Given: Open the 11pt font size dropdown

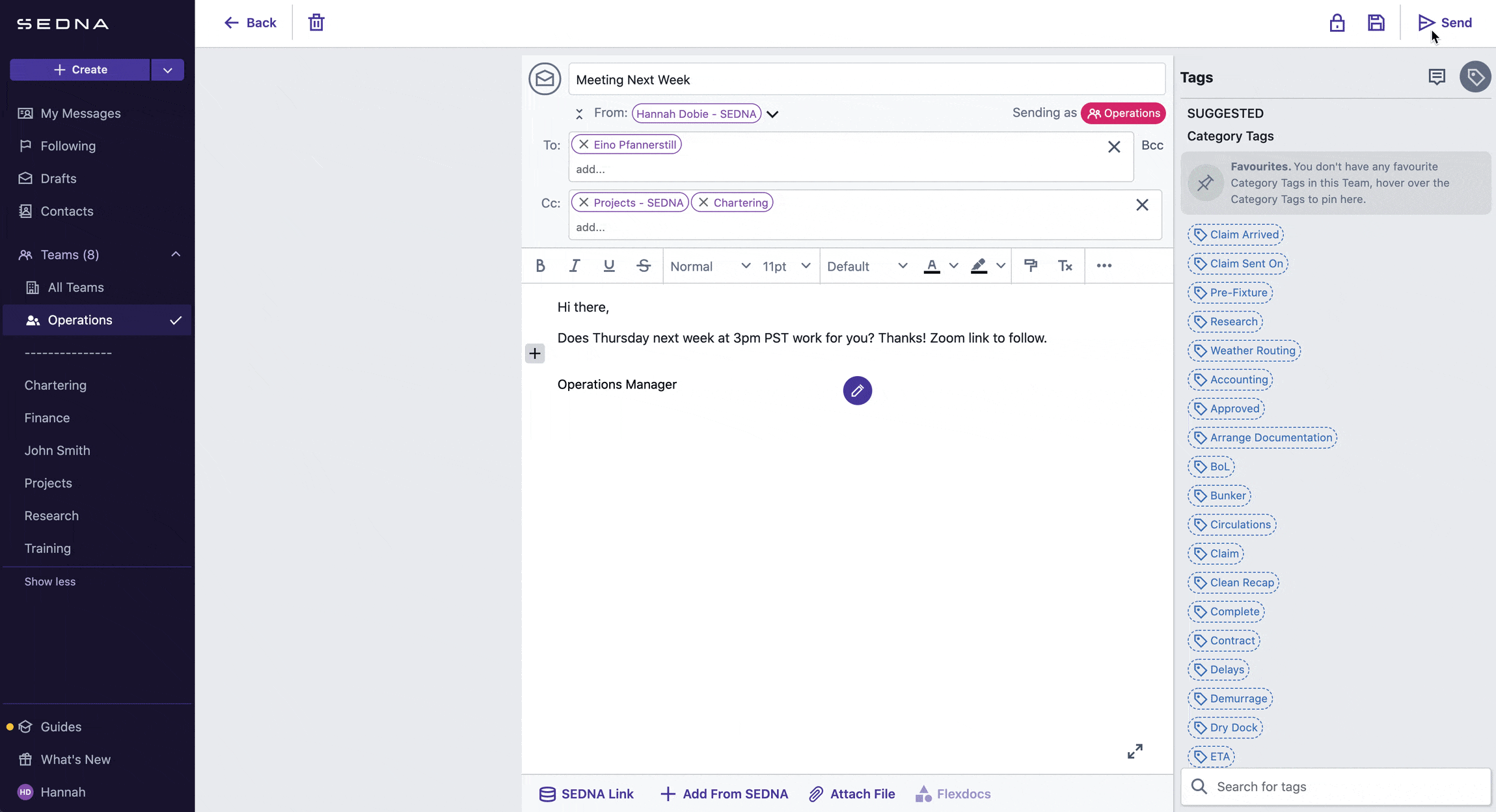Looking at the screenshot, I should [787, 266].
